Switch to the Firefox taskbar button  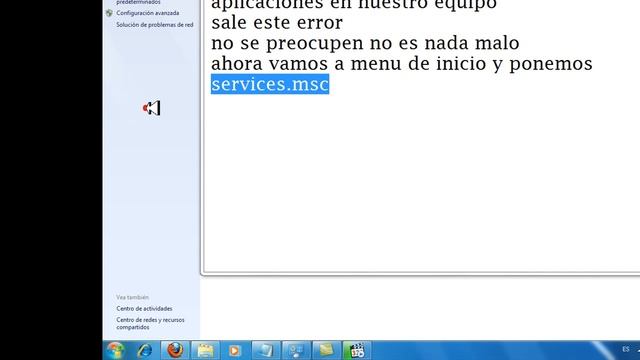[175, 350]
